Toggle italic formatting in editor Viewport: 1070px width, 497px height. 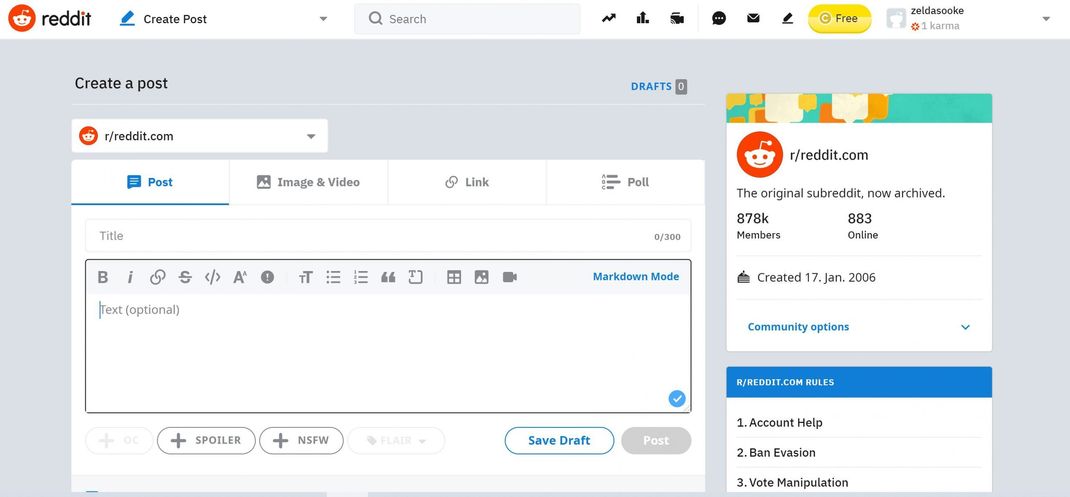[x=130, y=276]
